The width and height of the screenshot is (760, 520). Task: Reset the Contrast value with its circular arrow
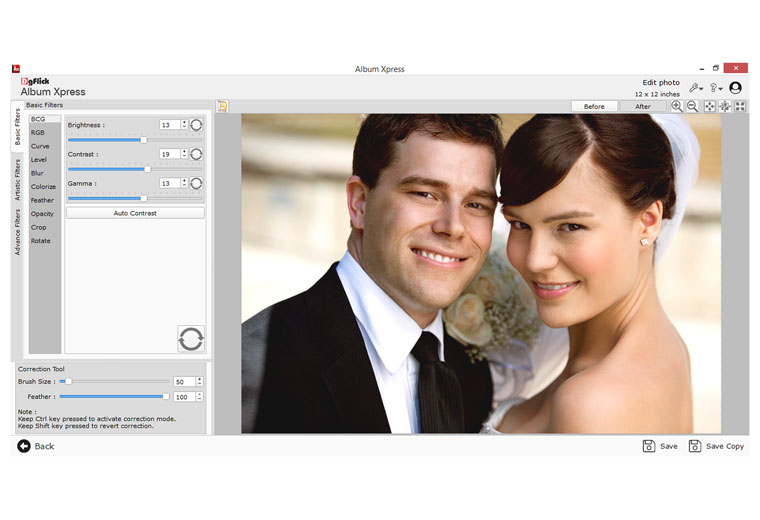(196, 154)
